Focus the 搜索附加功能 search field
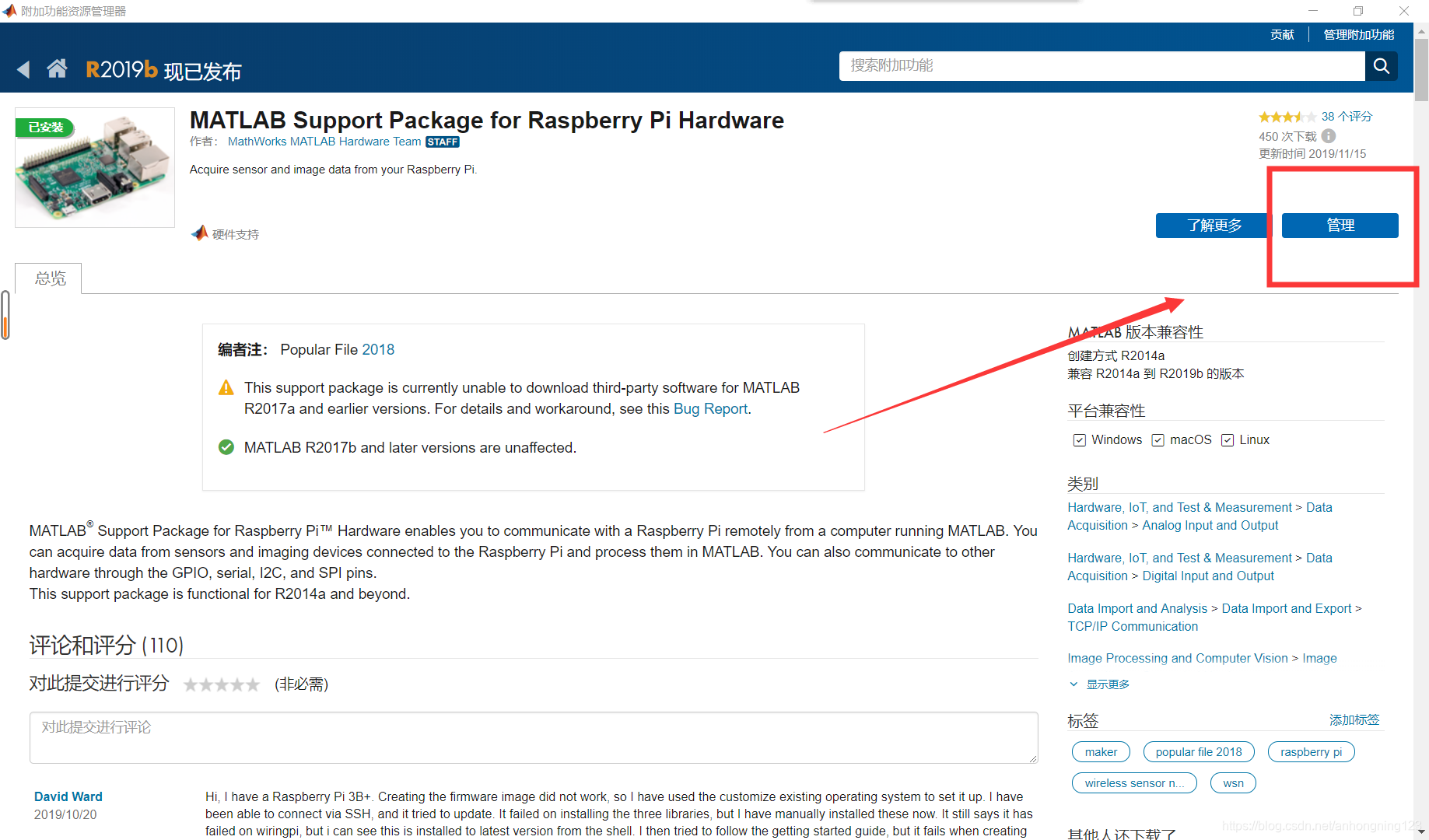This screenshot has height=840, width=1429. (1102, 66)
